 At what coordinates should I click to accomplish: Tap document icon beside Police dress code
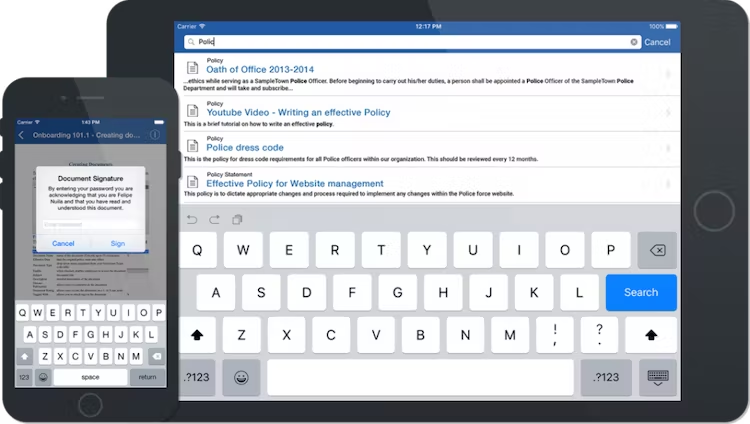[x=192, y=145]
